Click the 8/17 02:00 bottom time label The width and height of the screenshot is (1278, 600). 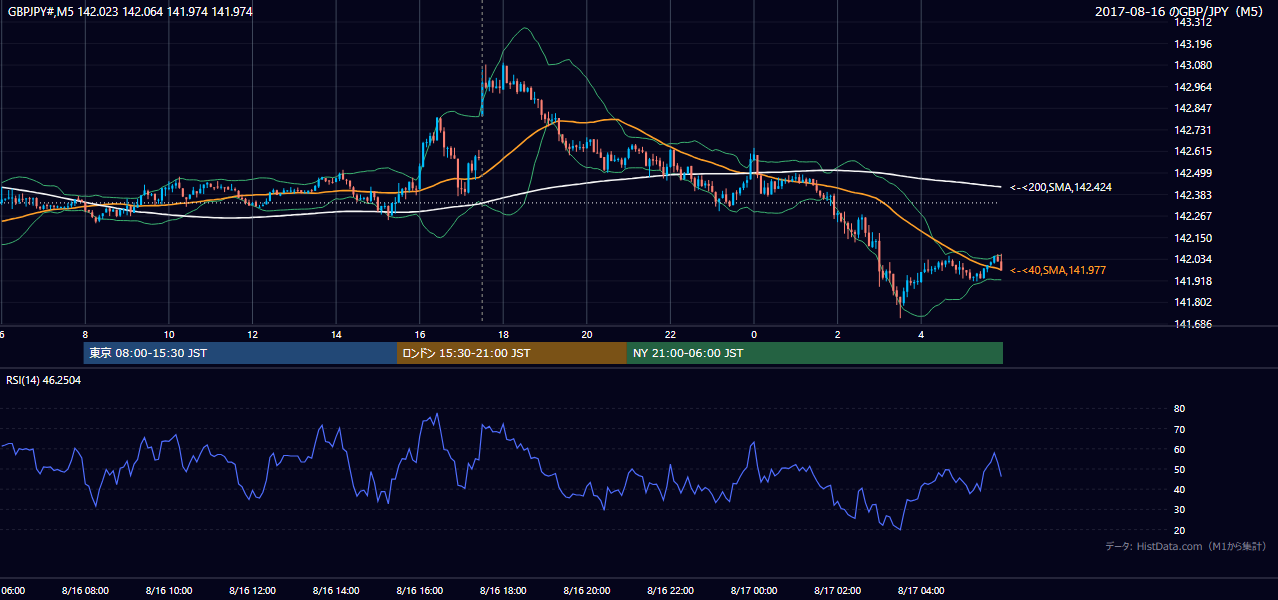pyautogui.click(x=838, y=590)
